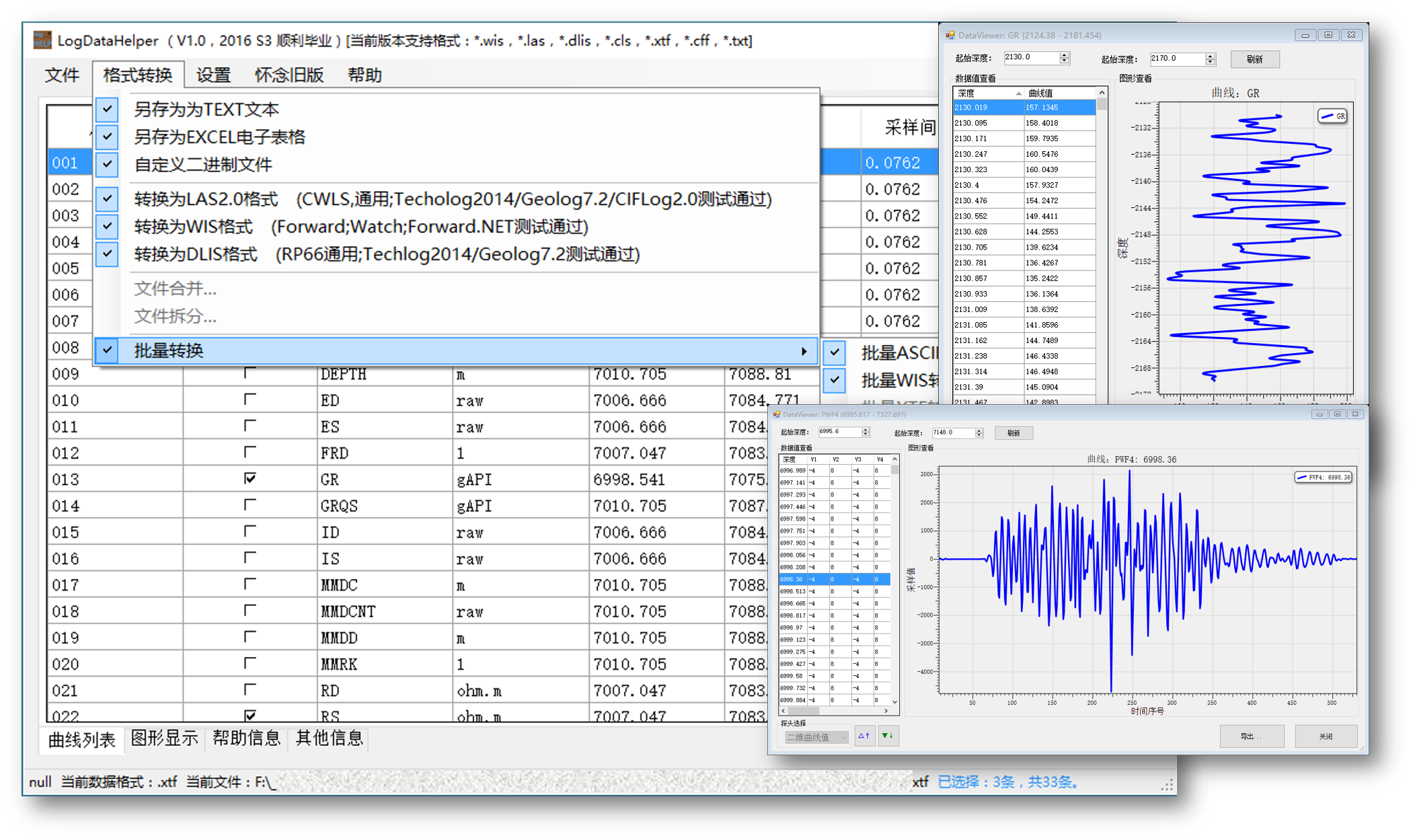Decrease the 7148.0 depth spinner

(x=979, y=436)
